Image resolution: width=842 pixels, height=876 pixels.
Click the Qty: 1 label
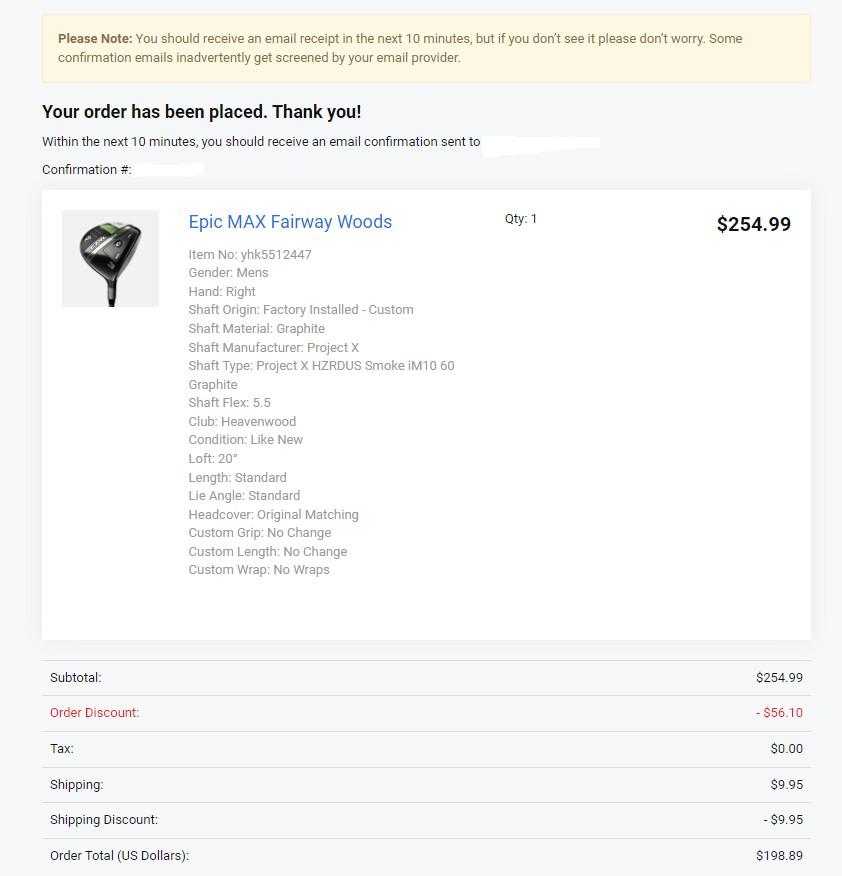(521, 219)
